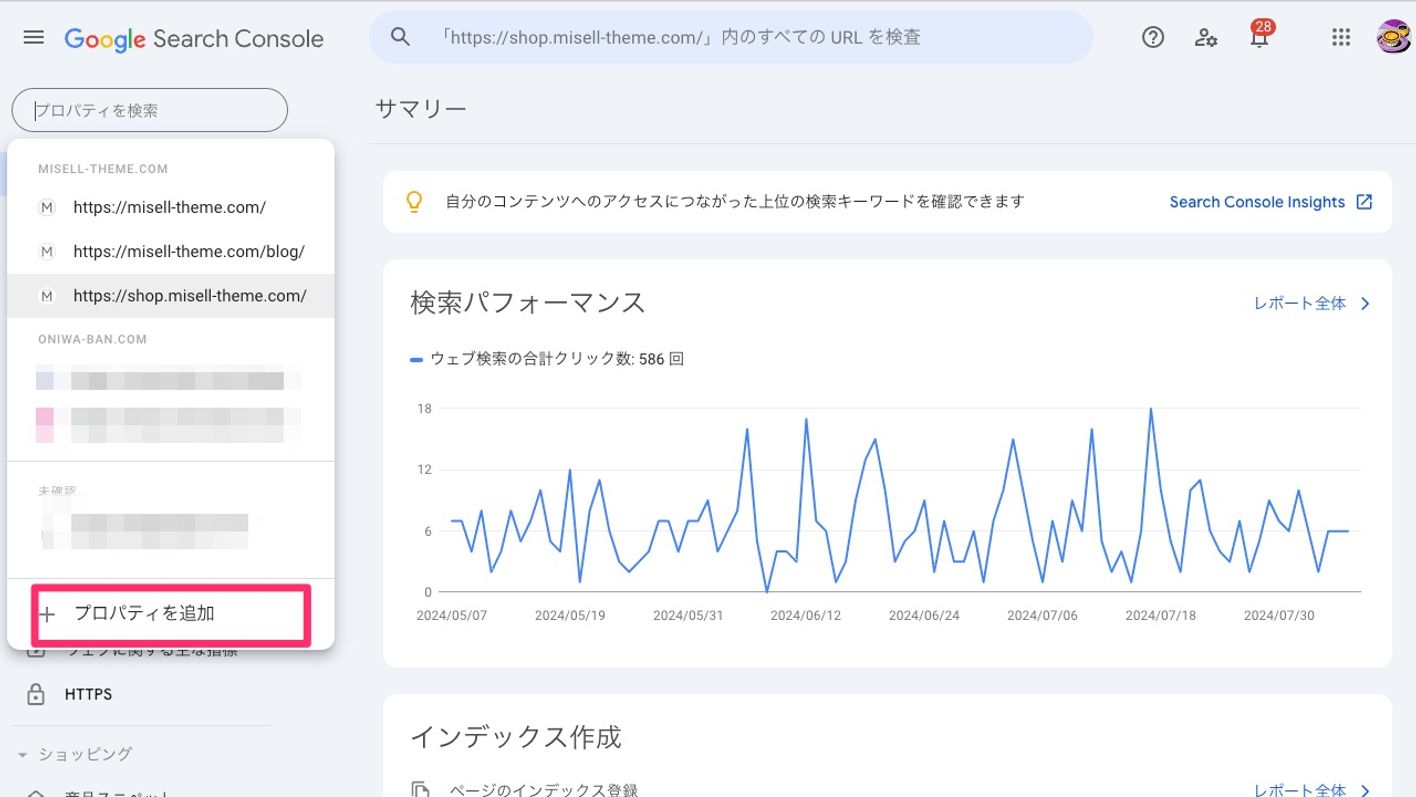The width and height of the screenshot is (1416, 797).
Task: Click the 2024/07/18 date label on chart
Action: [x=1161, y=615]
